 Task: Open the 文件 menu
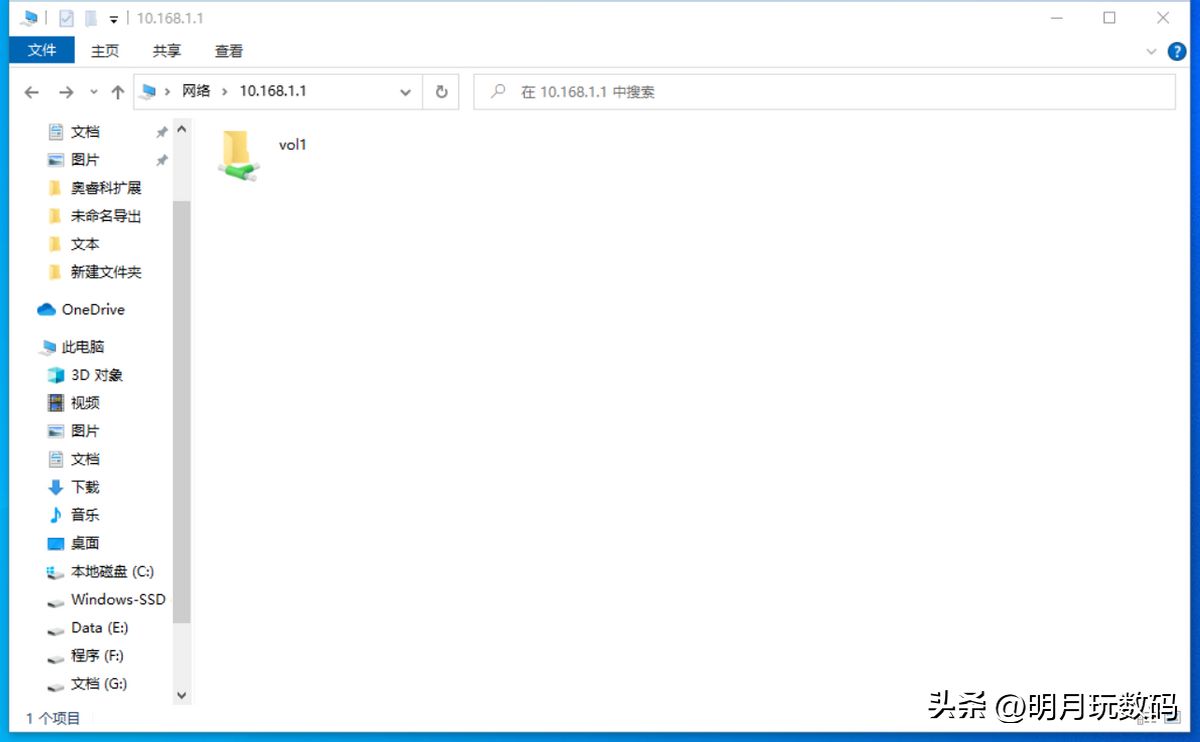click(41, 50)
